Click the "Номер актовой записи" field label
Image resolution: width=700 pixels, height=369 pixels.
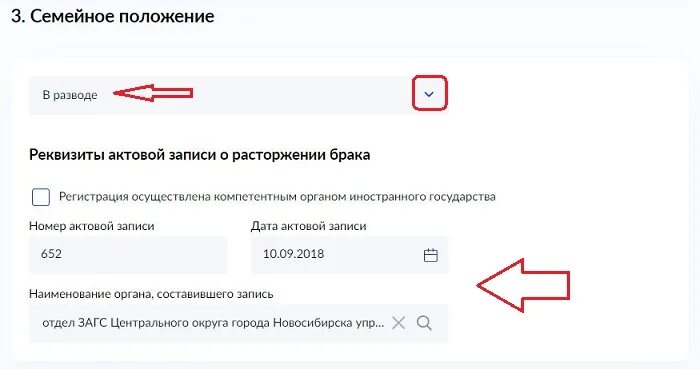click(92, 226)
